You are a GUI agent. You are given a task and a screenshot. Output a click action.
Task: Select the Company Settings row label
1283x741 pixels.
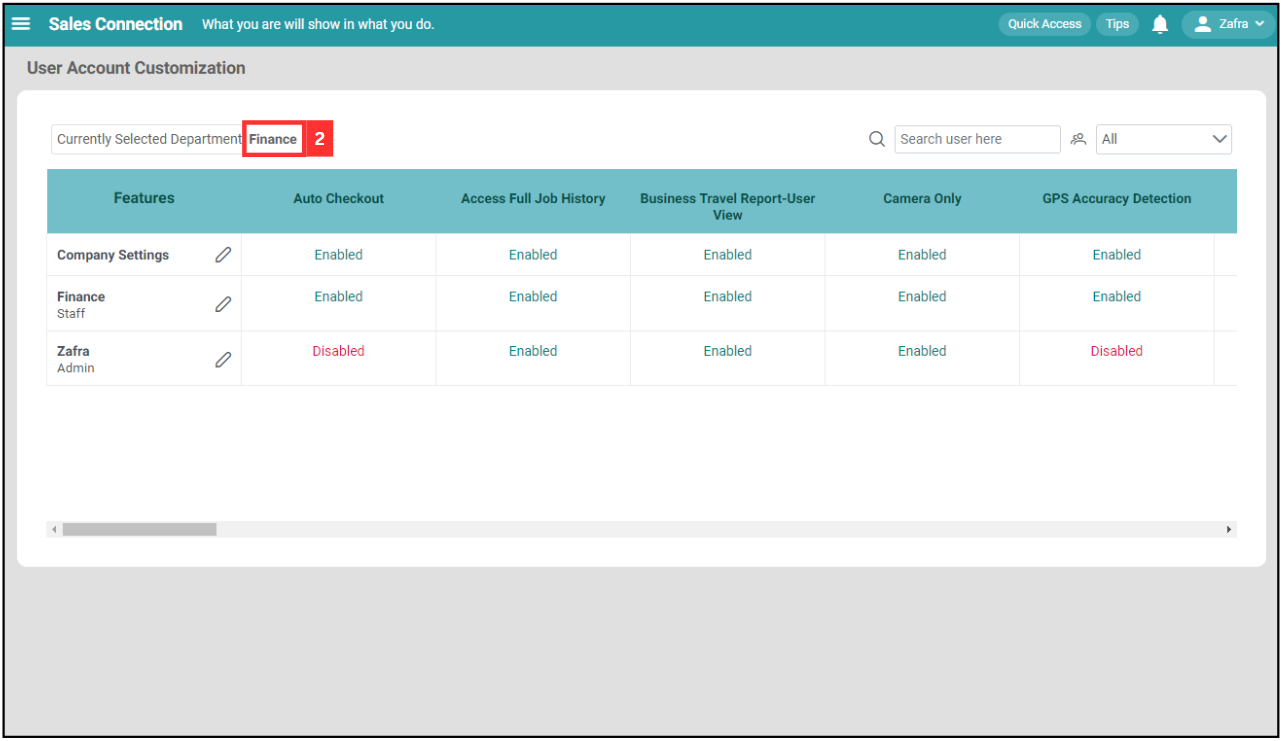(x=113, y=255)
